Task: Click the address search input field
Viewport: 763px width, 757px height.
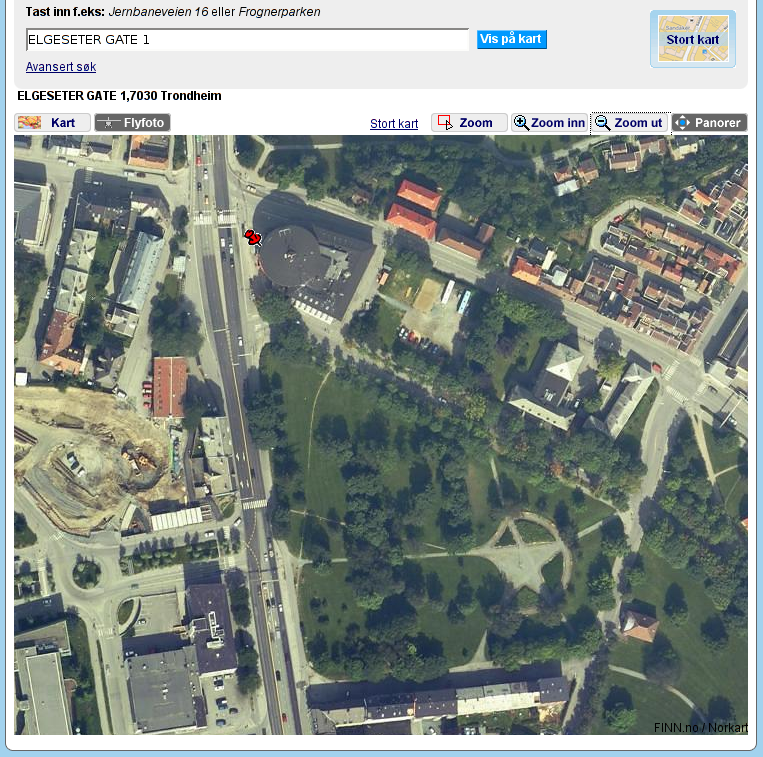Action: 247,39
